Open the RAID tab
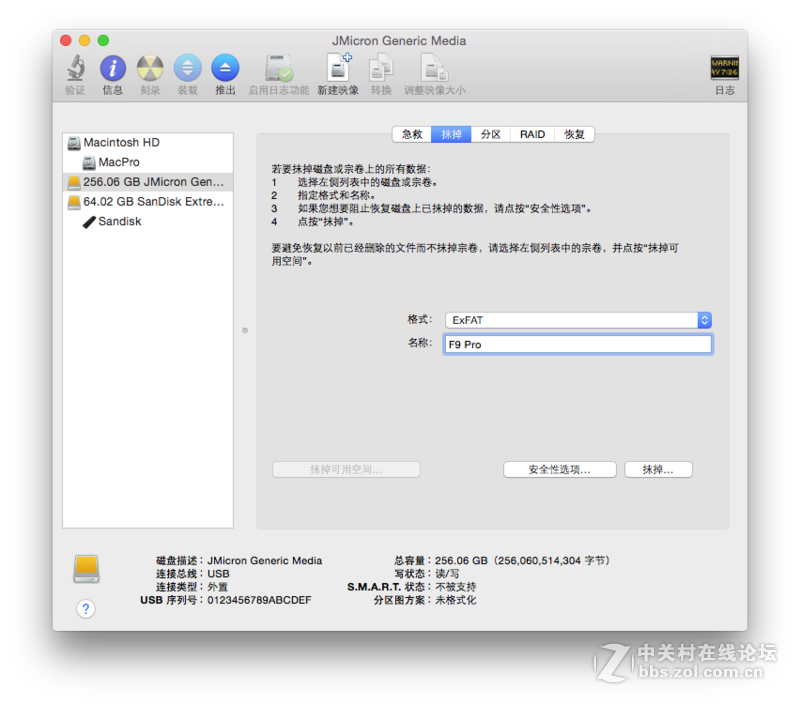This screenshot has width=800, height=706. click(531, 134)
